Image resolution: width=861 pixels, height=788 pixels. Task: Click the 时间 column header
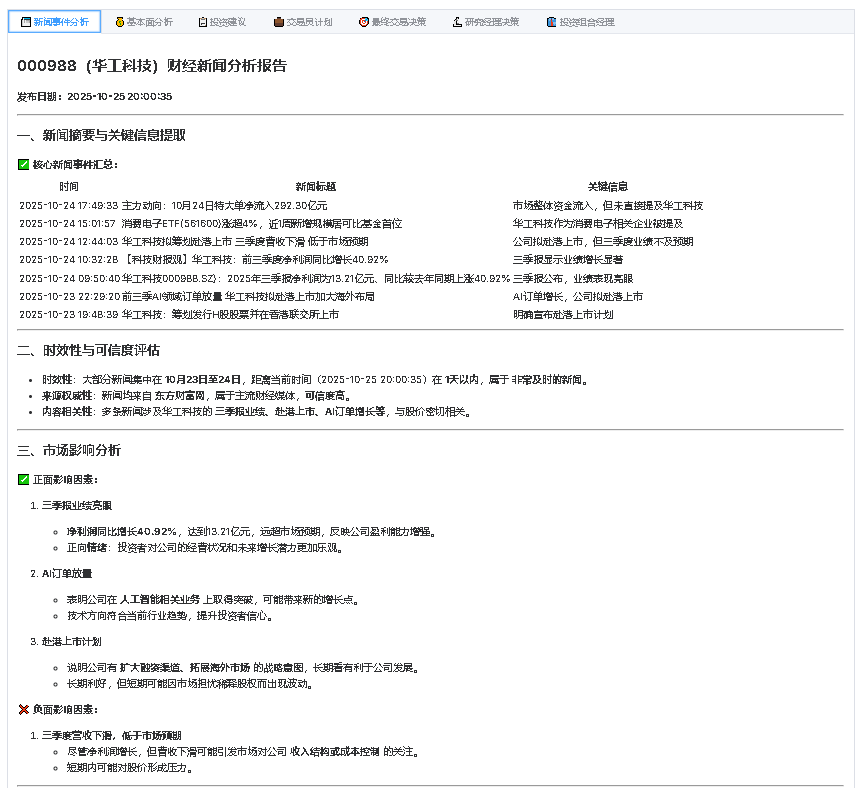click(69, 187)
